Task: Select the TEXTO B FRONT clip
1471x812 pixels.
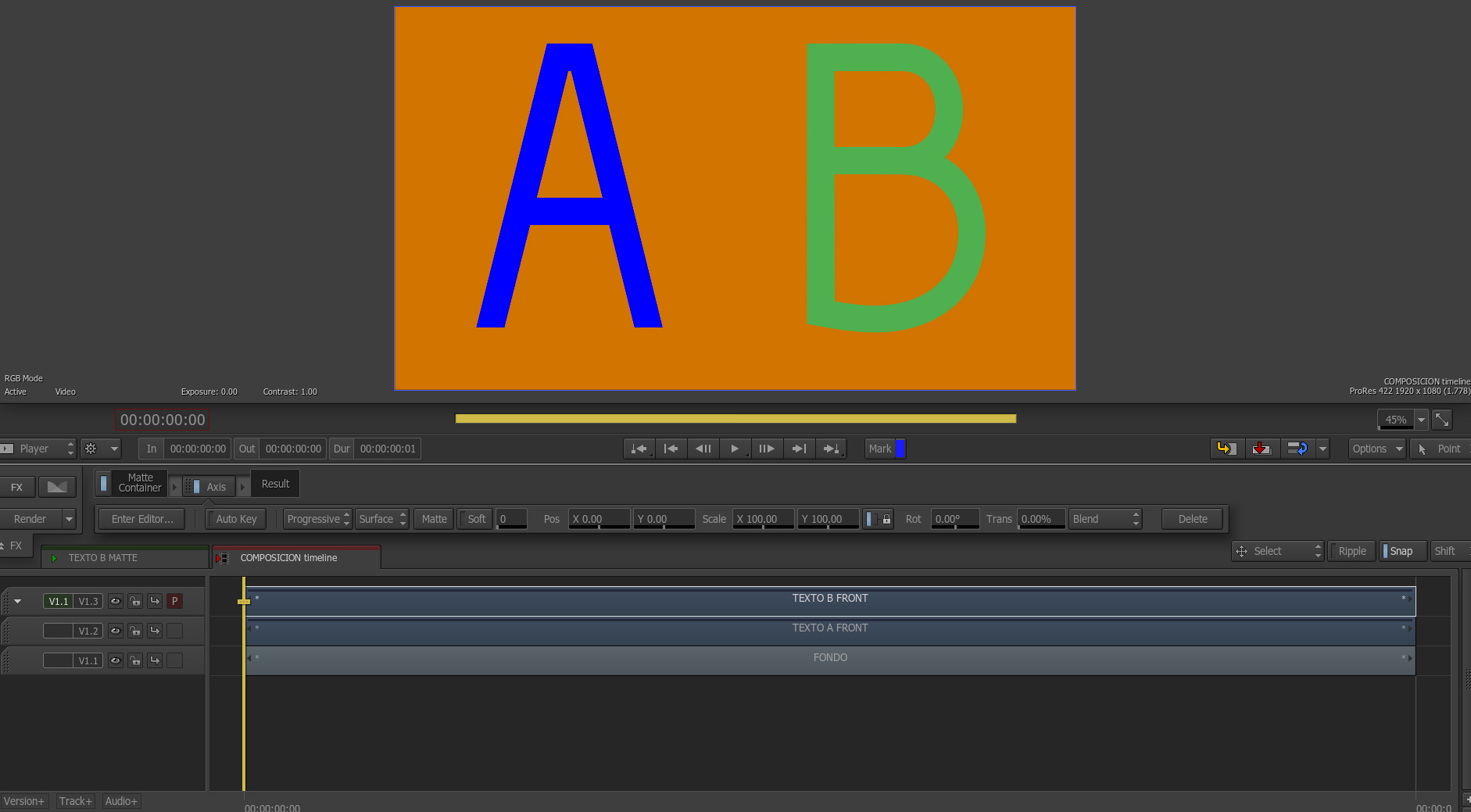Action: tap(830, 601)
